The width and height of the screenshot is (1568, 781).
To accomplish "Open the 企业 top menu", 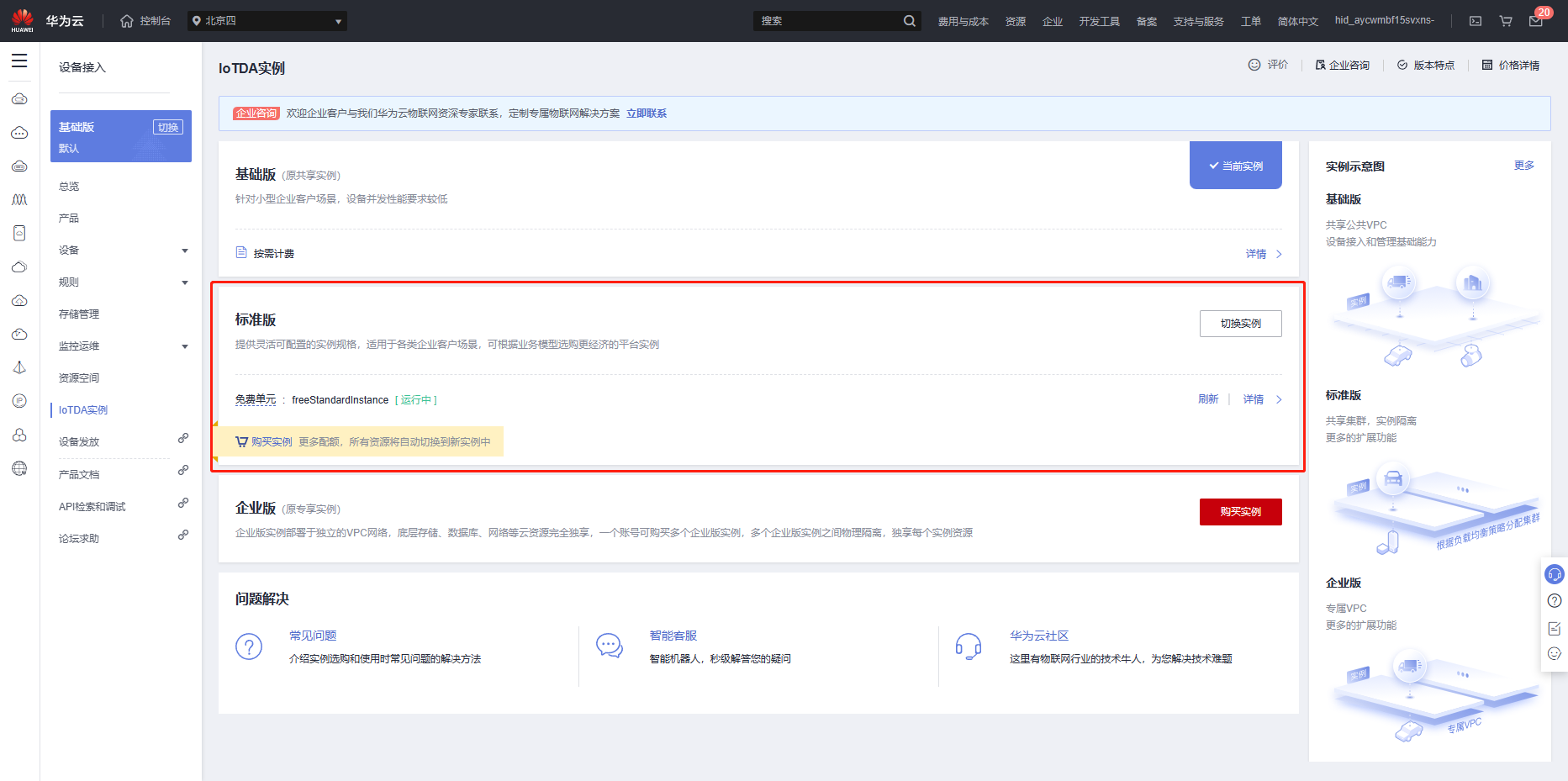I will pyautogui.click(x=1053, y=21).
